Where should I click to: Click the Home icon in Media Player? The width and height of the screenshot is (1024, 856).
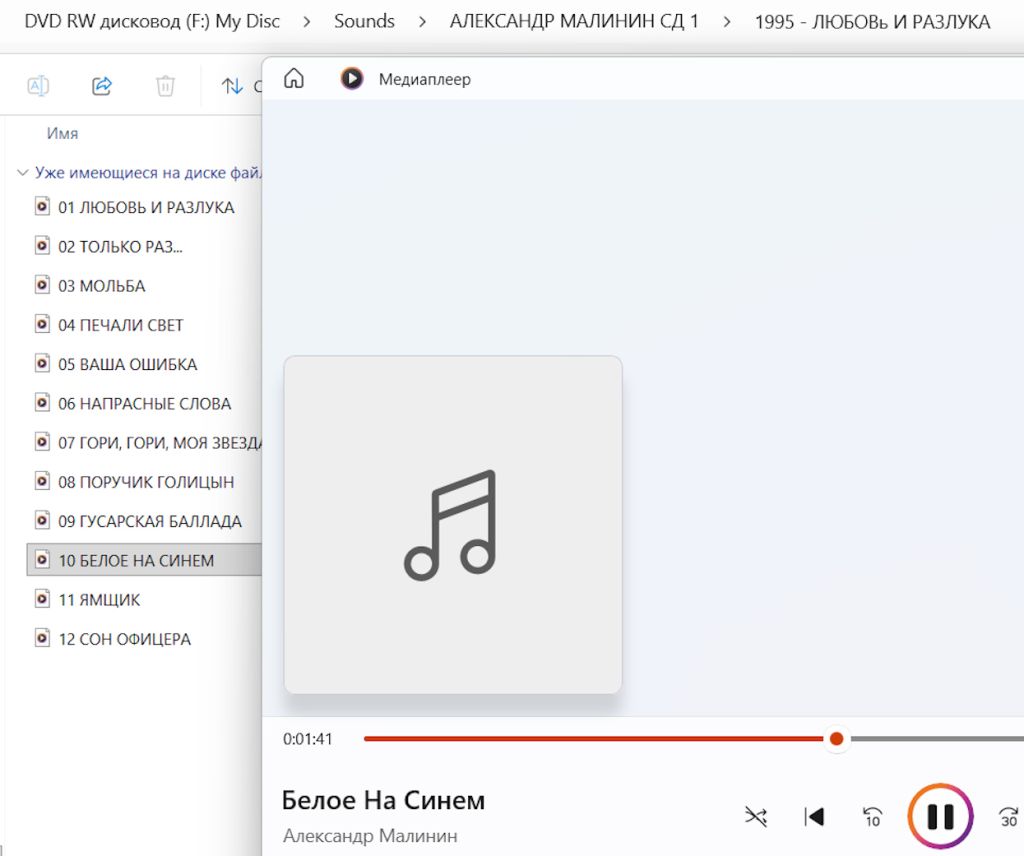(294, 78)
